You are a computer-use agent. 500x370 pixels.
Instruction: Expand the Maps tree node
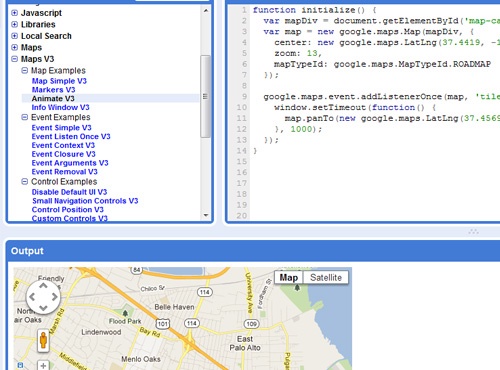pos(14,47)
